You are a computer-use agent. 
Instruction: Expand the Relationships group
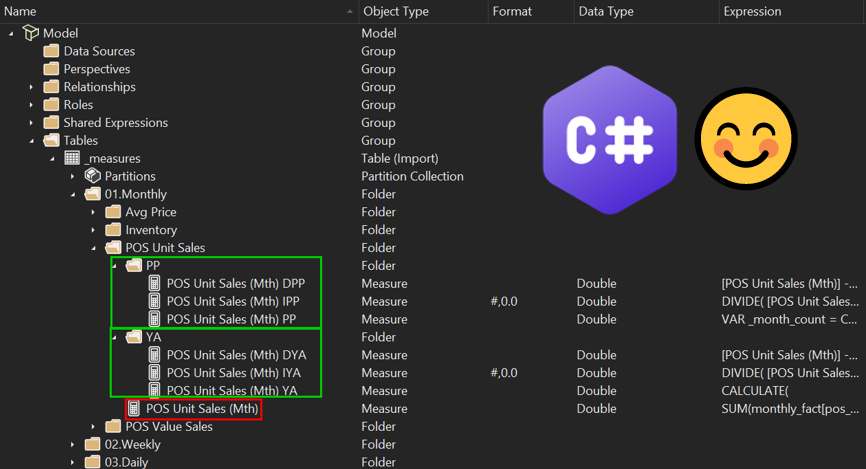31,87
